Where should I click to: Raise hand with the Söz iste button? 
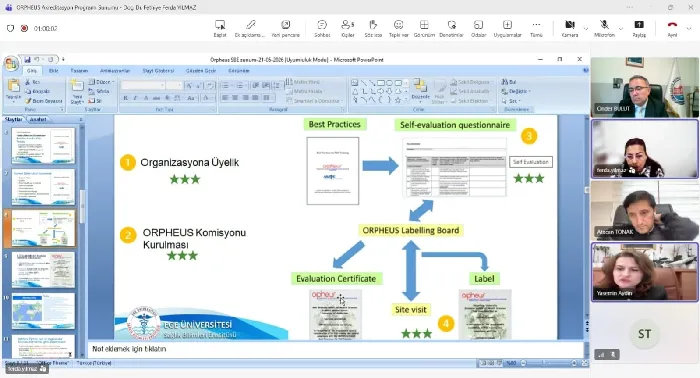[373, 28]
